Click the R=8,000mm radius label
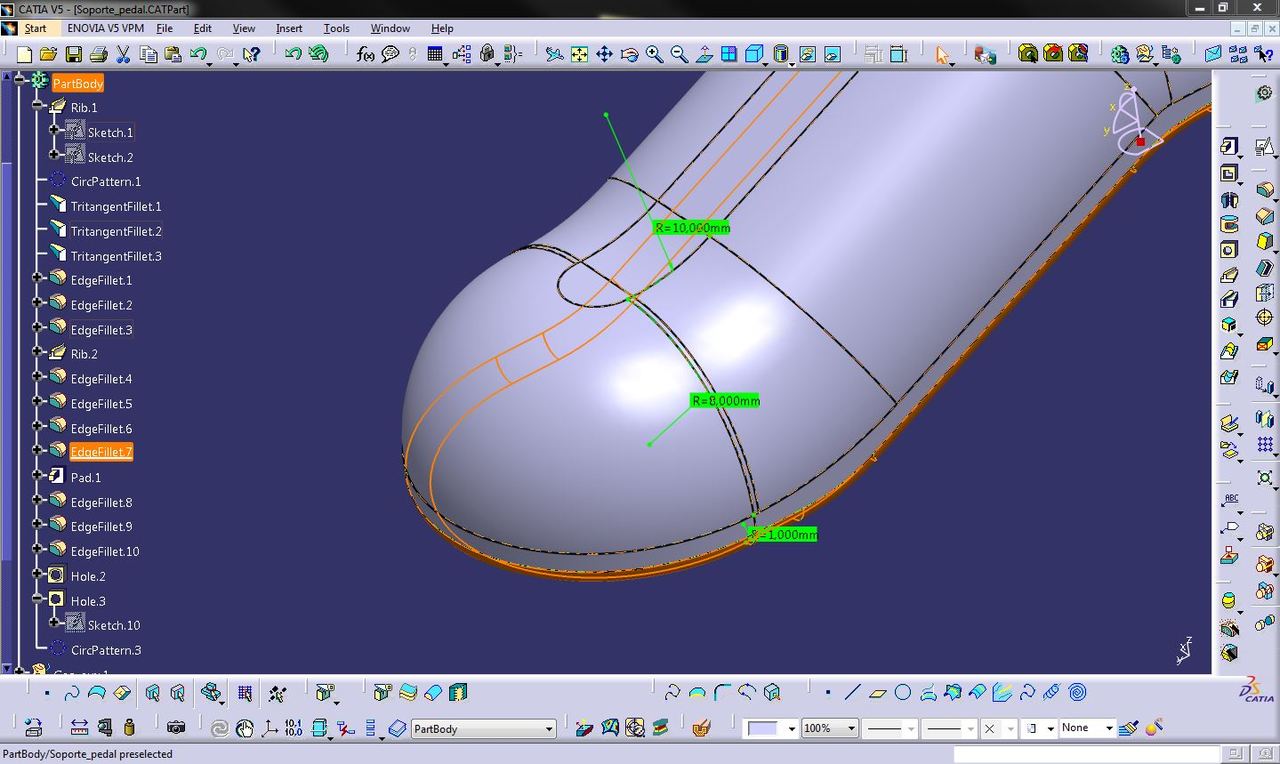1280x764 pixels. (725, 401)
